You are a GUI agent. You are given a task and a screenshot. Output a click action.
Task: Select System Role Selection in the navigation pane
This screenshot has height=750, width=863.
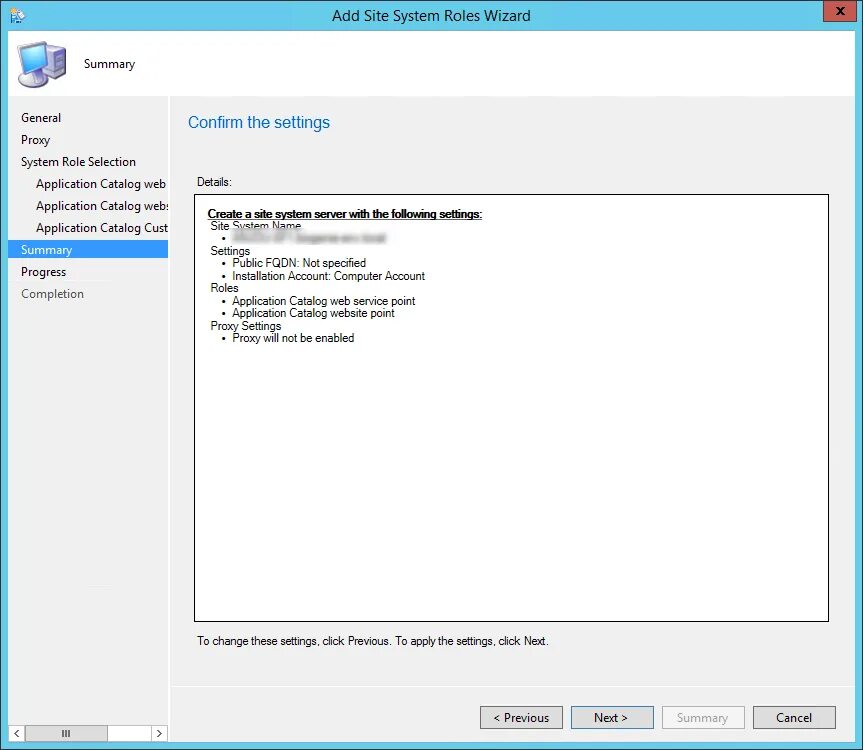point(77,161)
